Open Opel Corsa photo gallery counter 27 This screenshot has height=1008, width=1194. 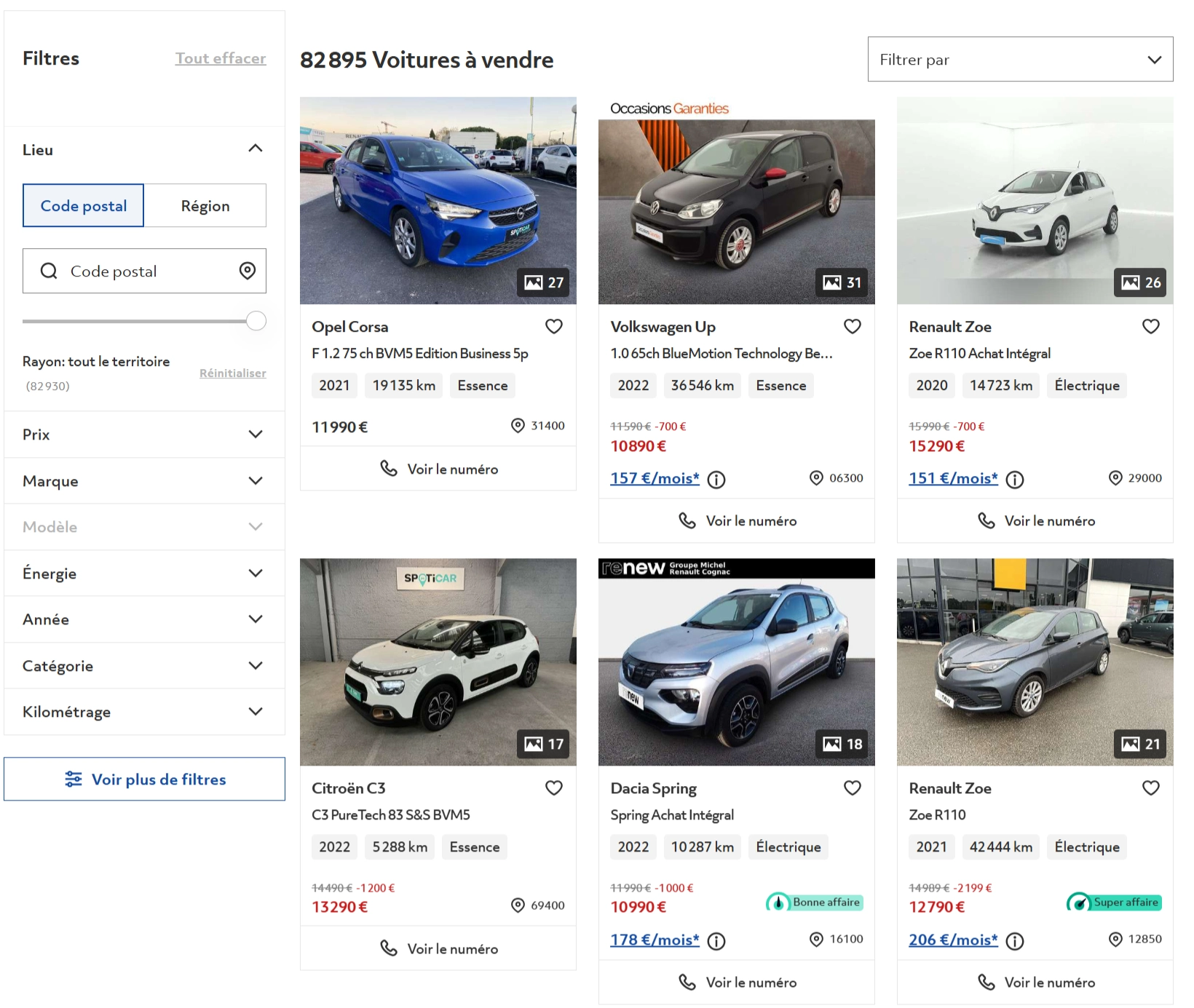click(x=543, y=282)
